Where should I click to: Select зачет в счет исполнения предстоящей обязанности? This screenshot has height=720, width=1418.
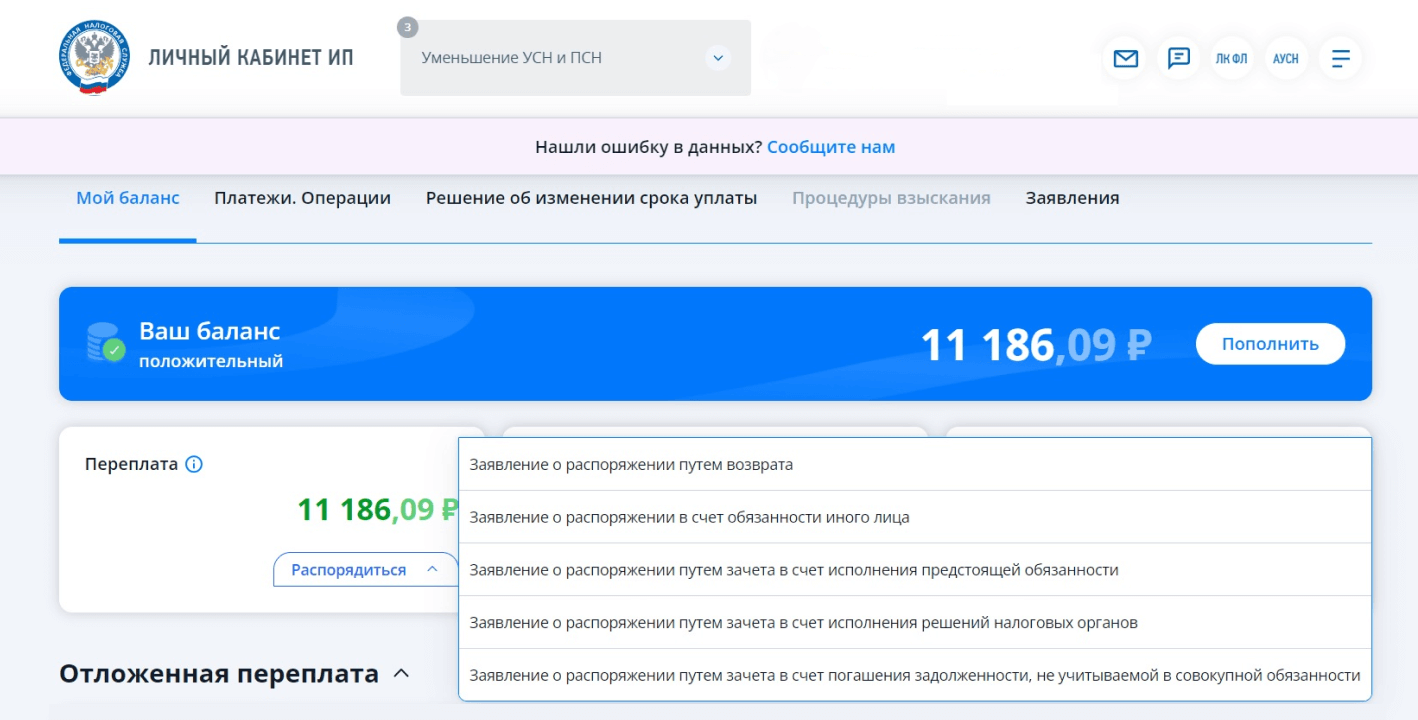(x=793, y=570)
